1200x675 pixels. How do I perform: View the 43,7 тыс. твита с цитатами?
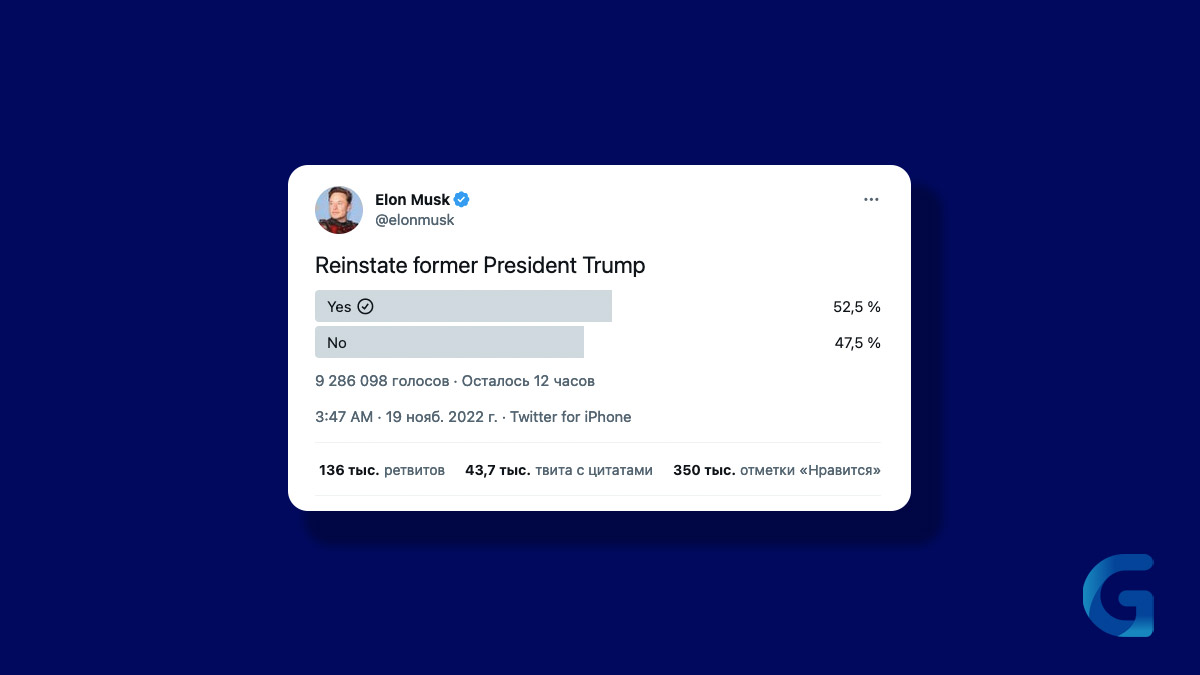point(559,470)
